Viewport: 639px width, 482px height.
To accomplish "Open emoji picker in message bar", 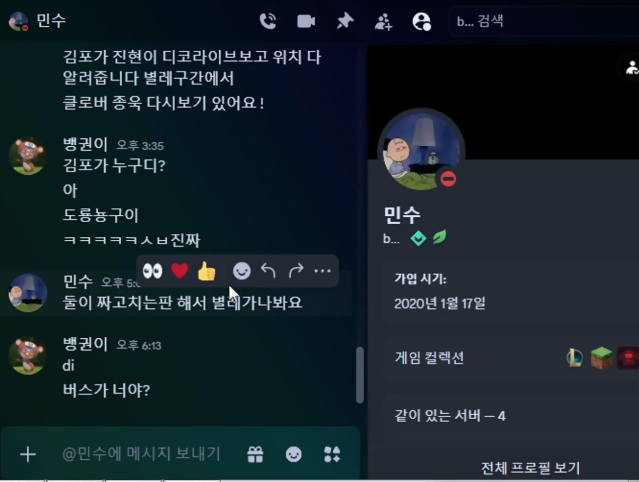I will [x=293, y=454].
